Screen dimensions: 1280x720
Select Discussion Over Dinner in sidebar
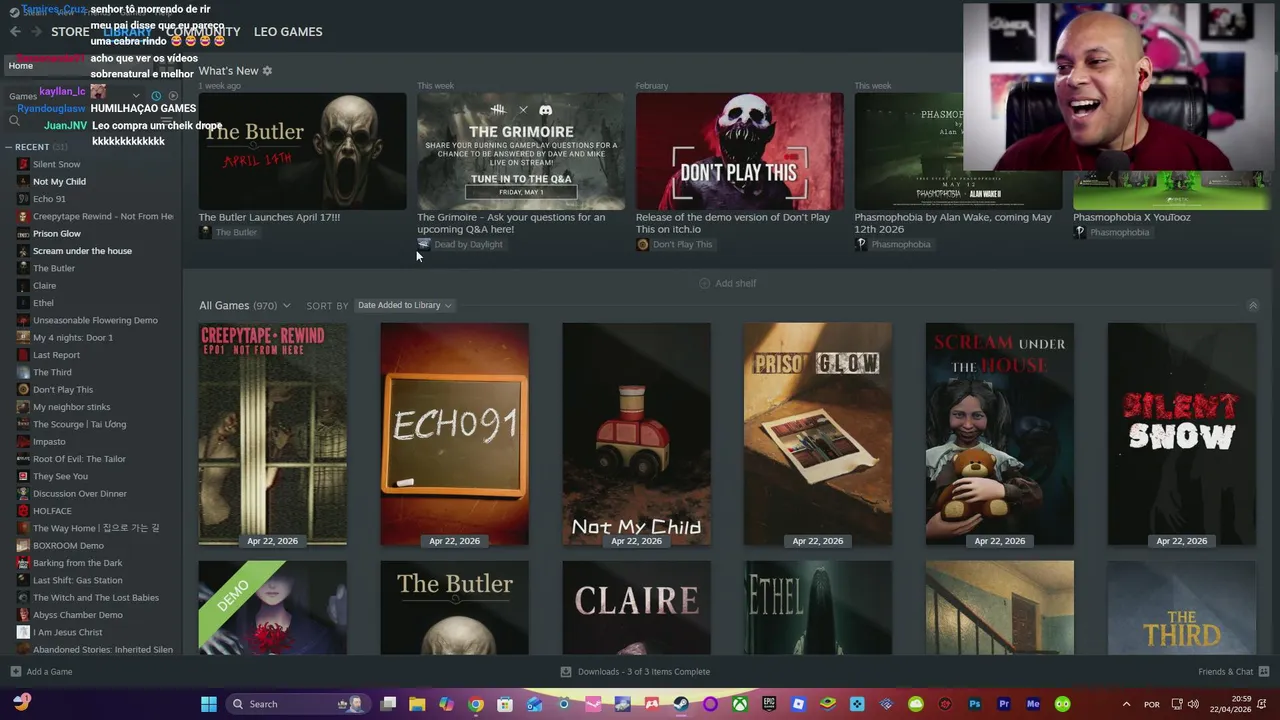tap(80, 494)
